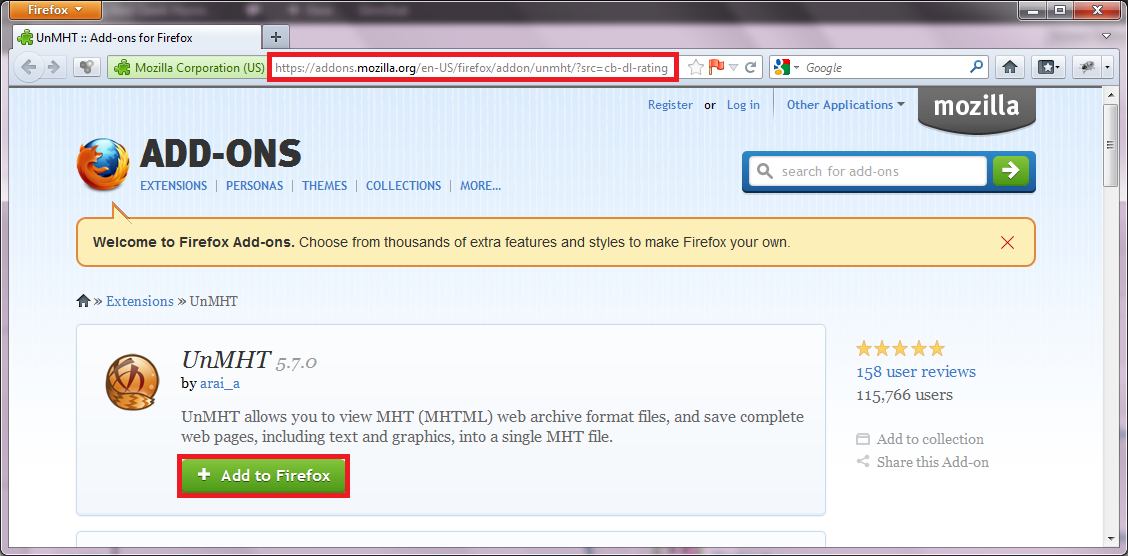Image resolution: width=1128 pixels, height=556 pixels.
Task: Go to the home page icon
Action: [1009, 68]
